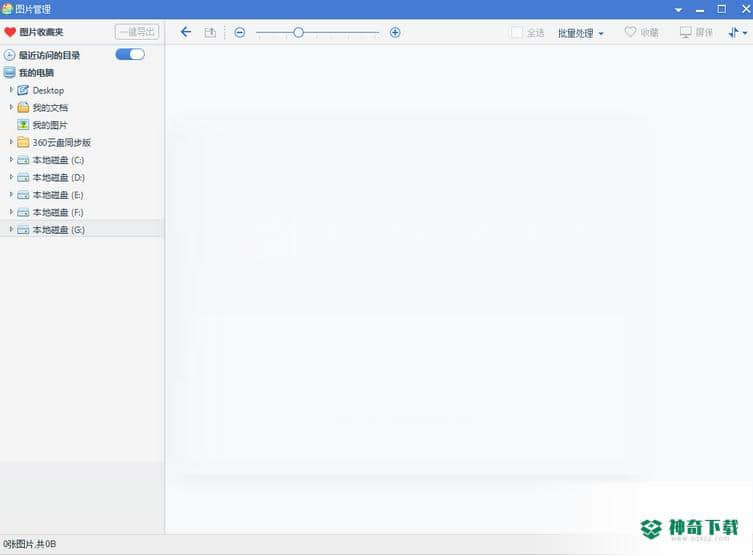Expand 本地磁盘 (C:) node
Screen dimensions: 753x556
tap(11, 159)
